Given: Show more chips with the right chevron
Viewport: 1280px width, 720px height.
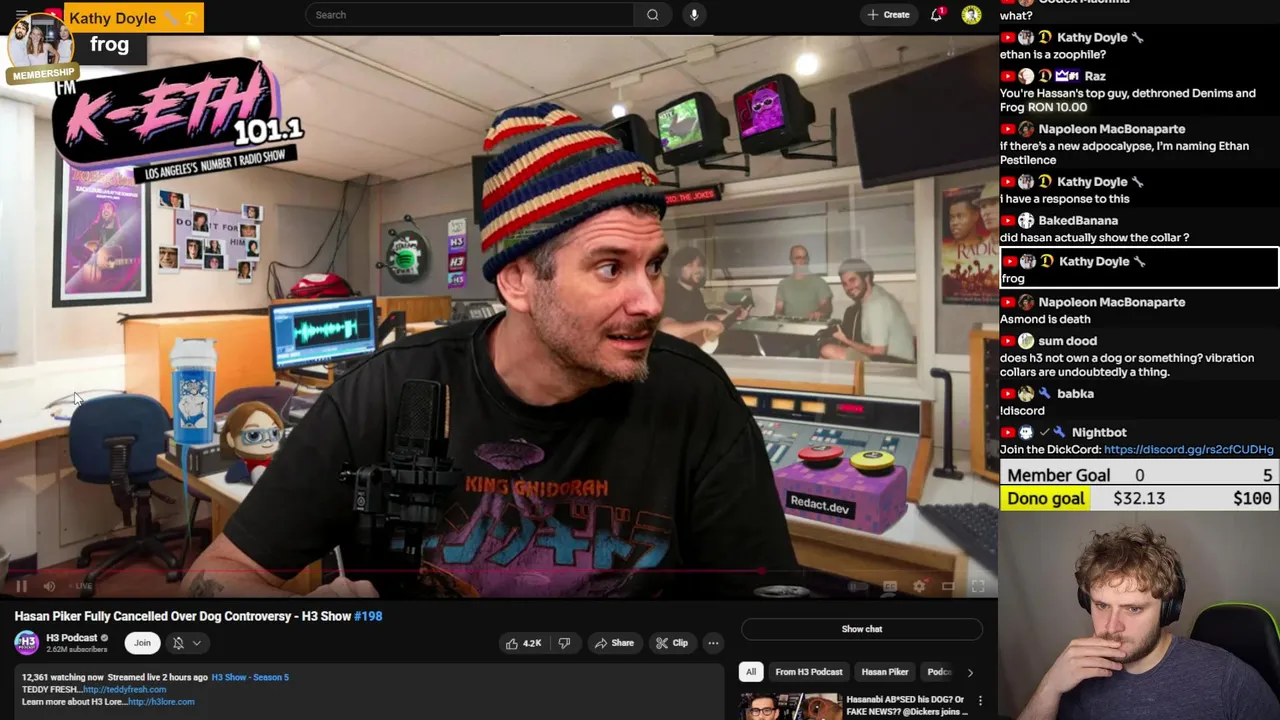Looking at the screenshot, I should click(970, 672).
